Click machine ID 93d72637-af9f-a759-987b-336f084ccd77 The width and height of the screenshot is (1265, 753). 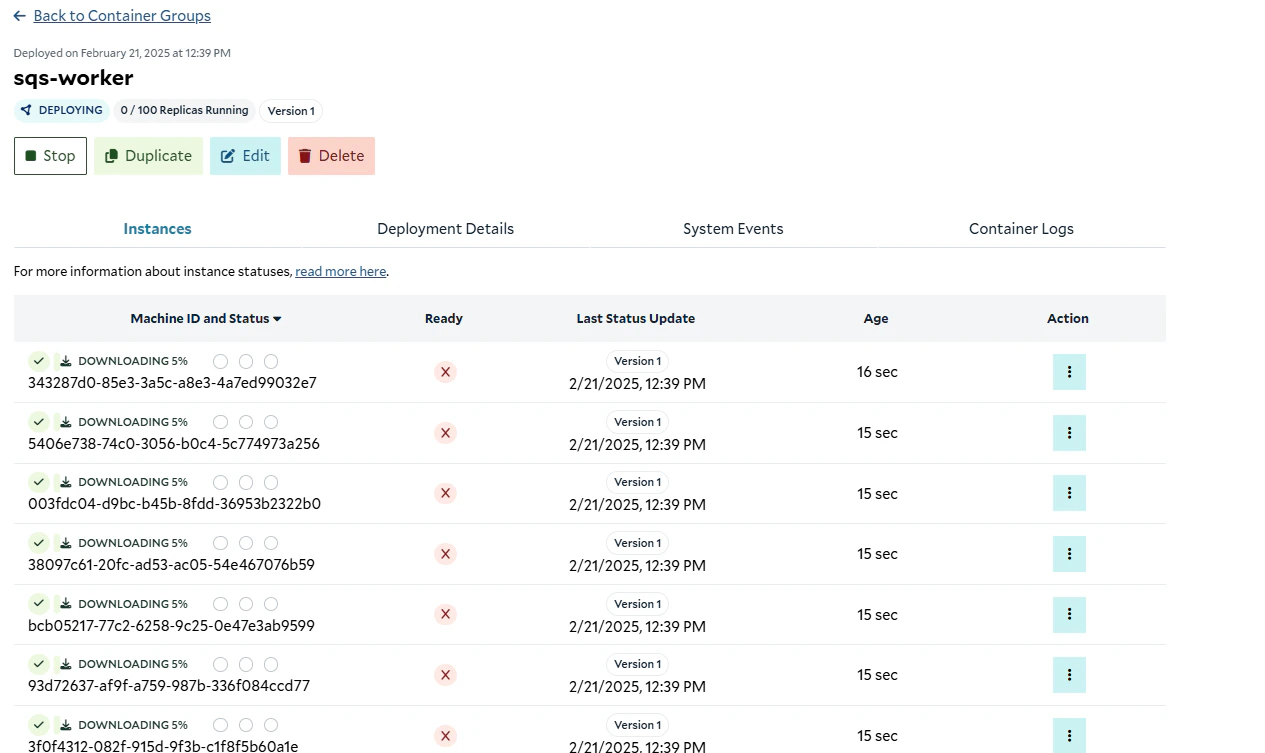169,685
